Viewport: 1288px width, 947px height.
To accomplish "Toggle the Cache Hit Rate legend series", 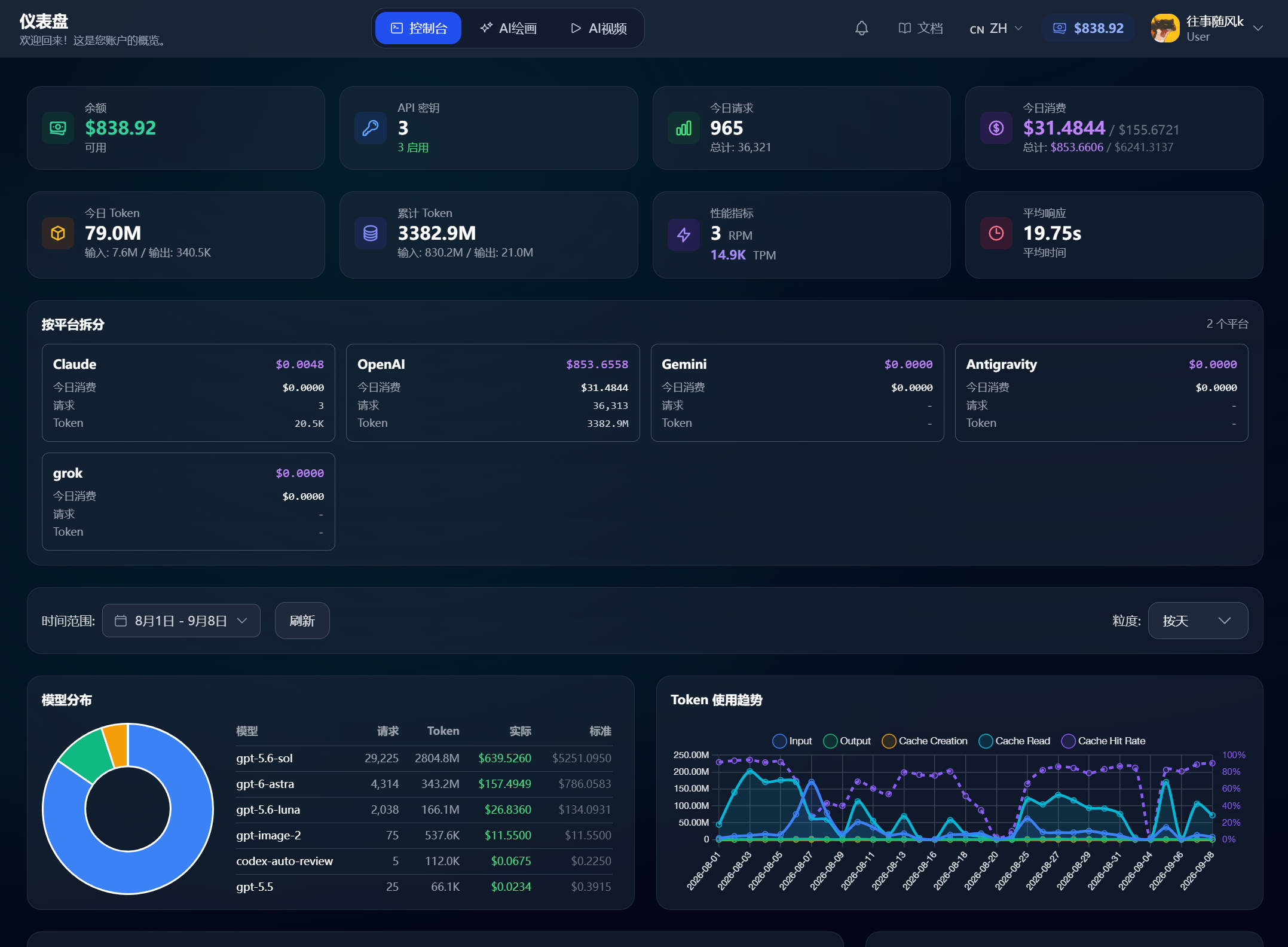I will click(x=1103, y=741).
